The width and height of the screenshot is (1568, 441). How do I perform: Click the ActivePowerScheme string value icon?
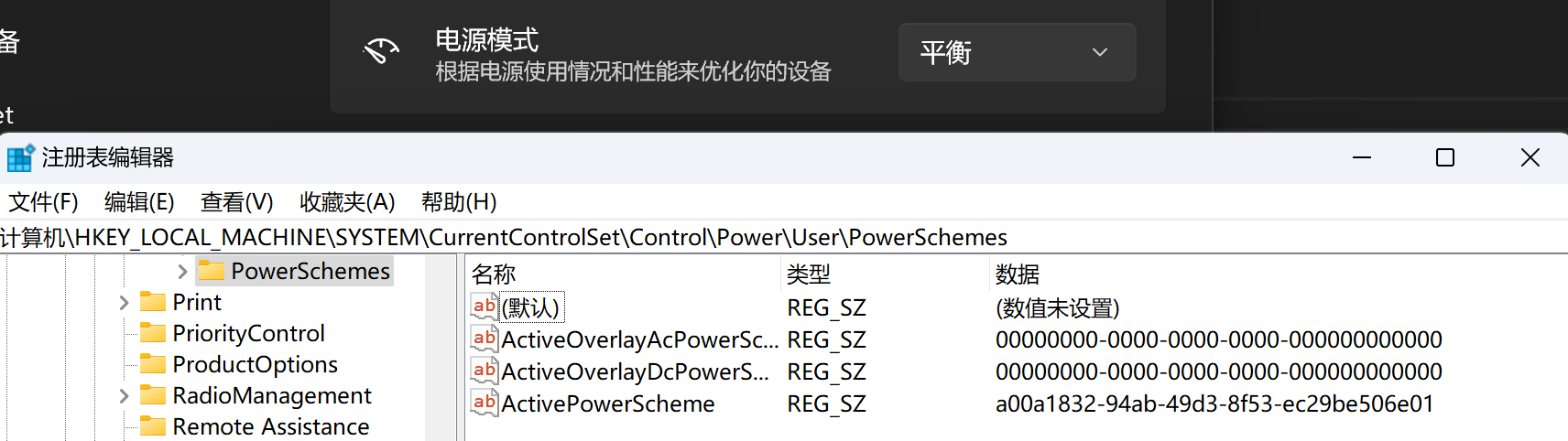point(484,403)
